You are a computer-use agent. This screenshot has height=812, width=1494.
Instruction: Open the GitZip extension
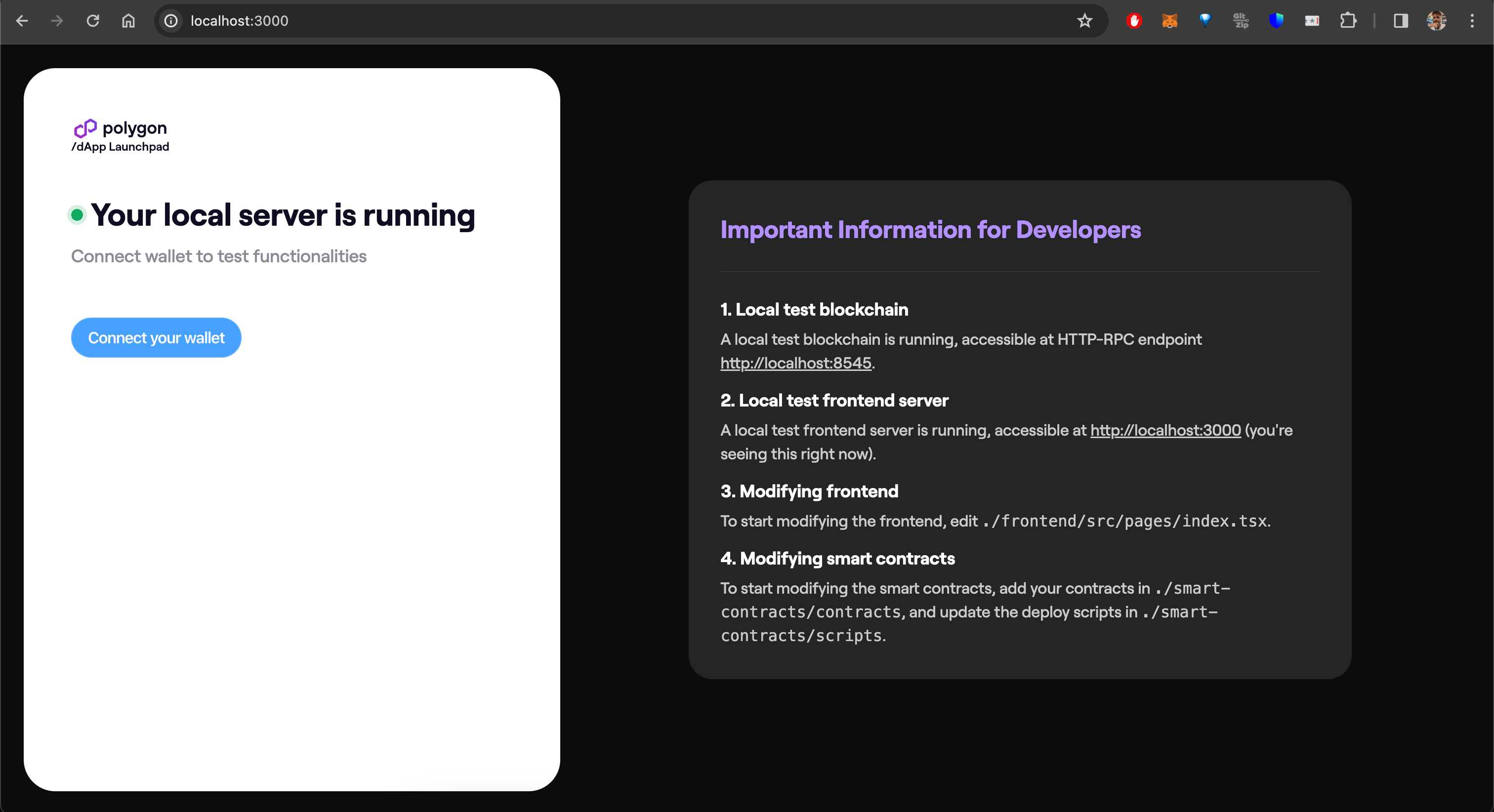pyautogui.click(x=1241, y=21)
